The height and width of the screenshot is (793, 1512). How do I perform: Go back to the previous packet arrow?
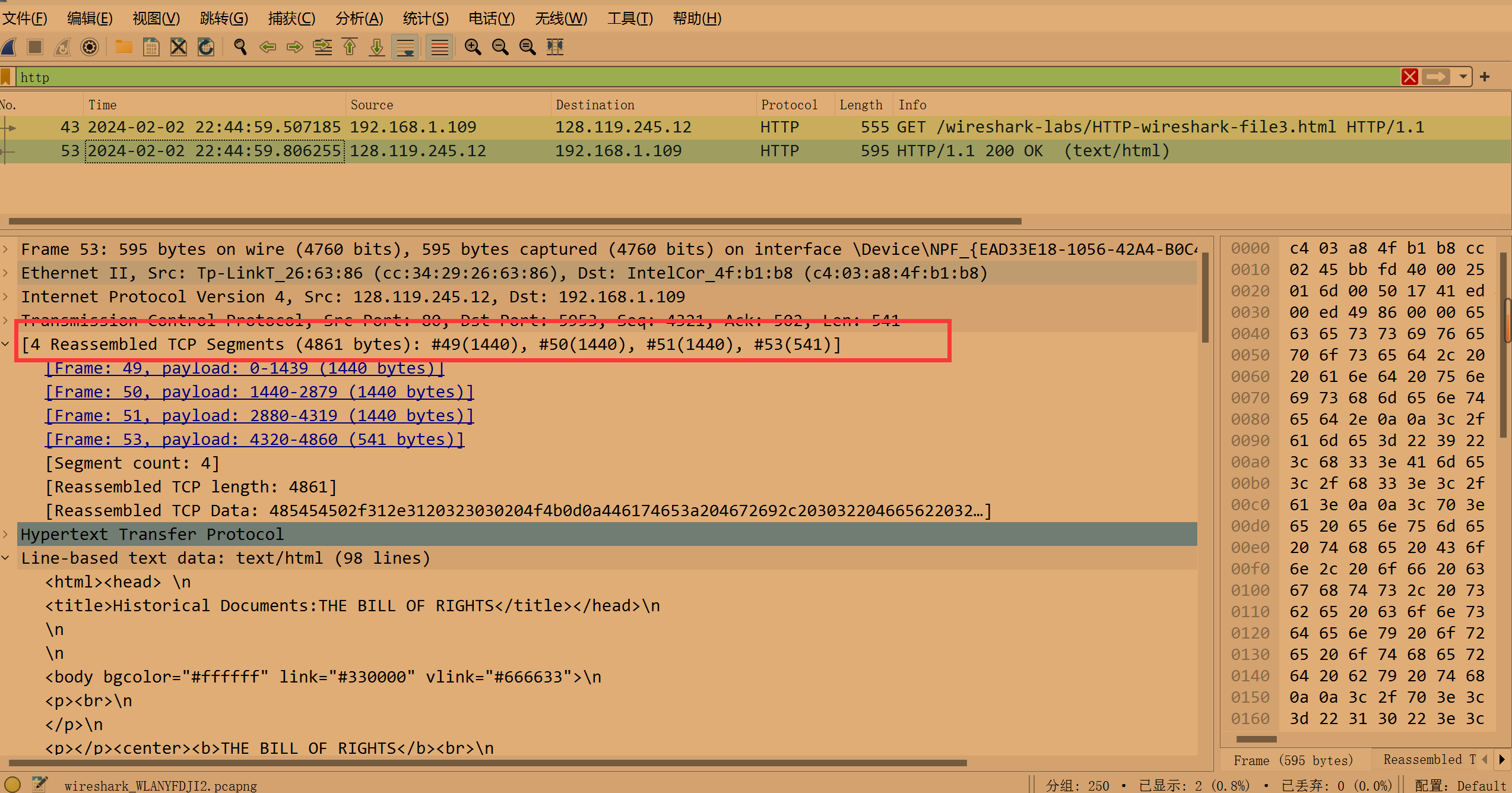(x=268, y=46)
